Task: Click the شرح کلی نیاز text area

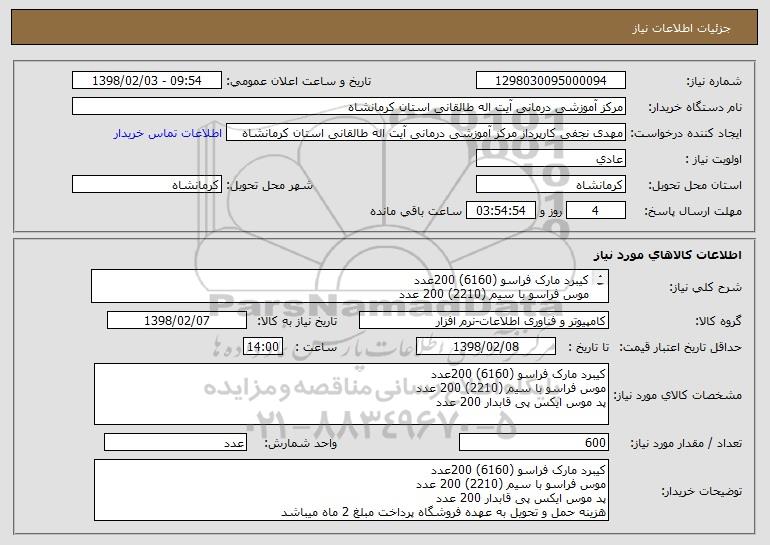Action: click(350, 286)
